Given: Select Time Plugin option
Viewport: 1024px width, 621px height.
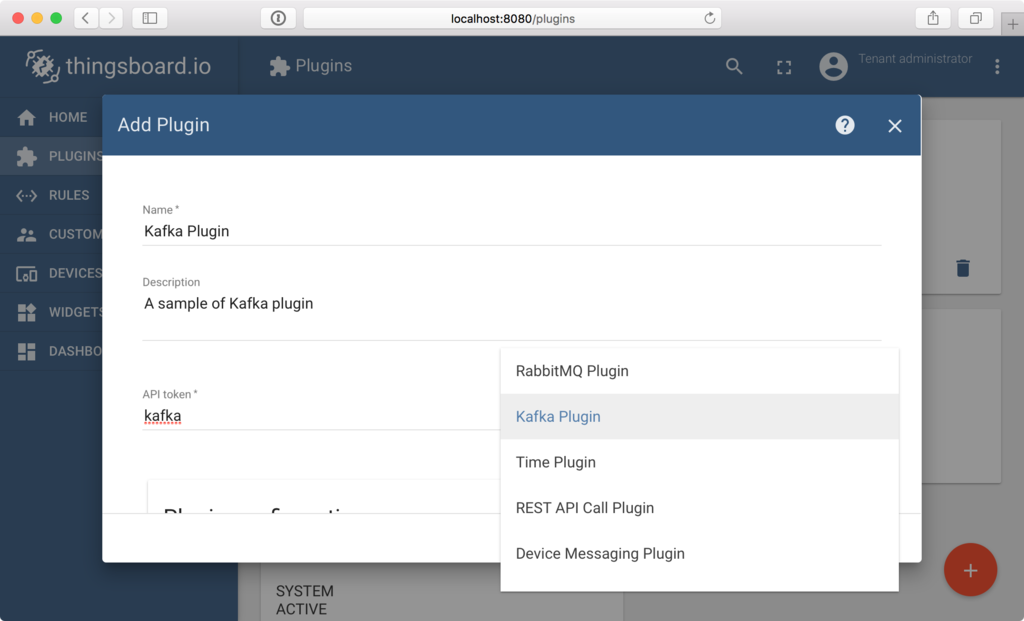Looking at the screenshot, I should tap(699, 462).
